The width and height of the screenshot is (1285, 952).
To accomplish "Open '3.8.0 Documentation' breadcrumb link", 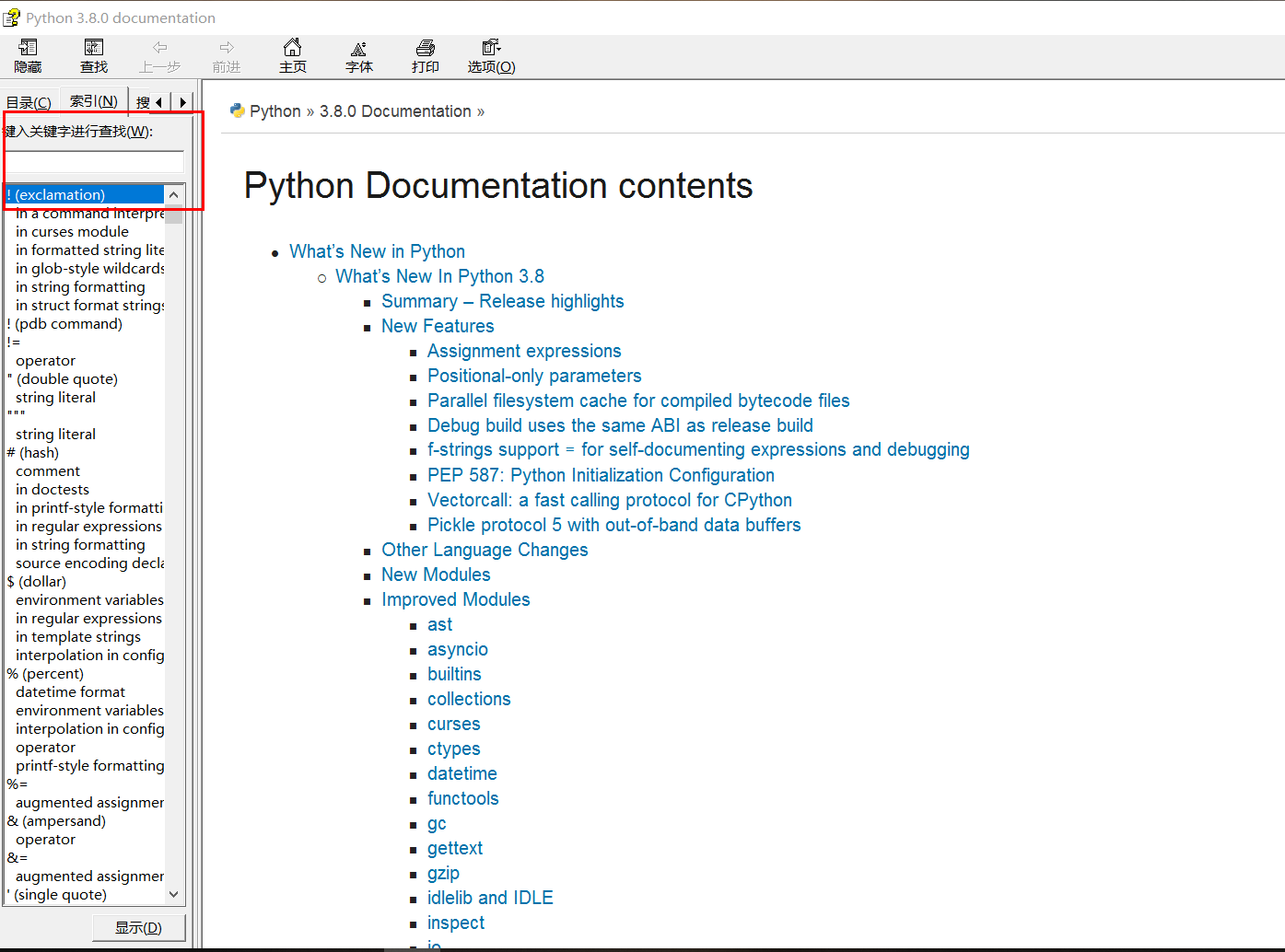I will point(395,111).
